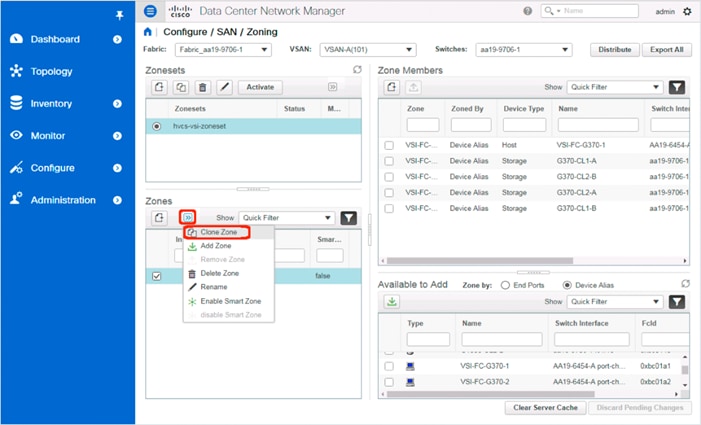Select hvcs-vsi-zoneset radio button

(156, 126)
